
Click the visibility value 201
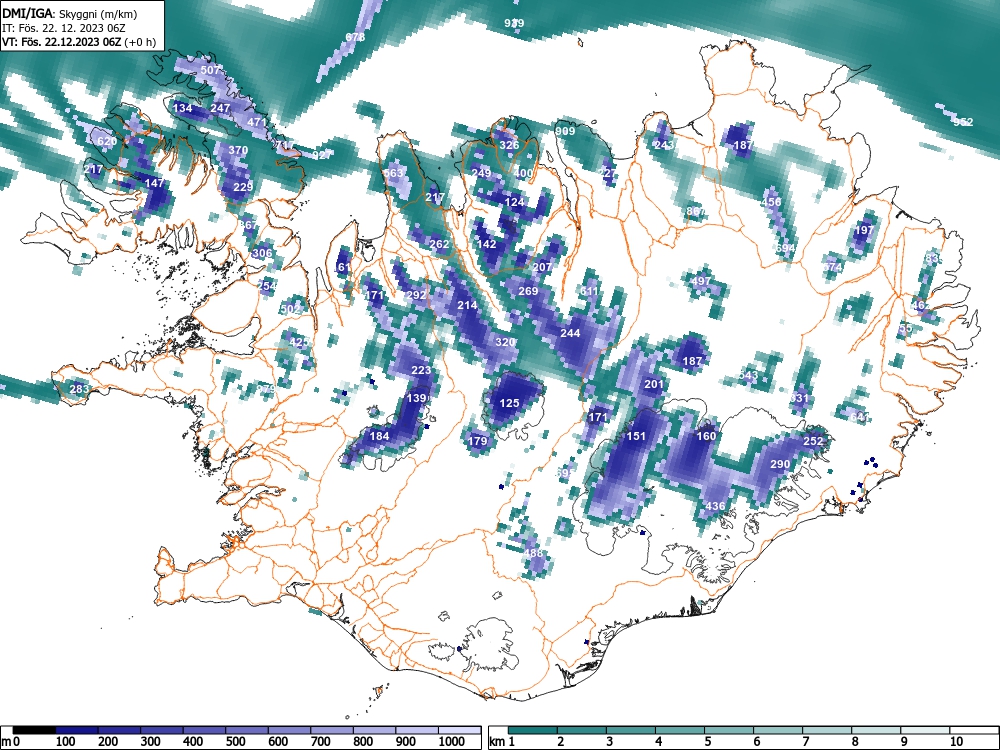coord(654,384)
